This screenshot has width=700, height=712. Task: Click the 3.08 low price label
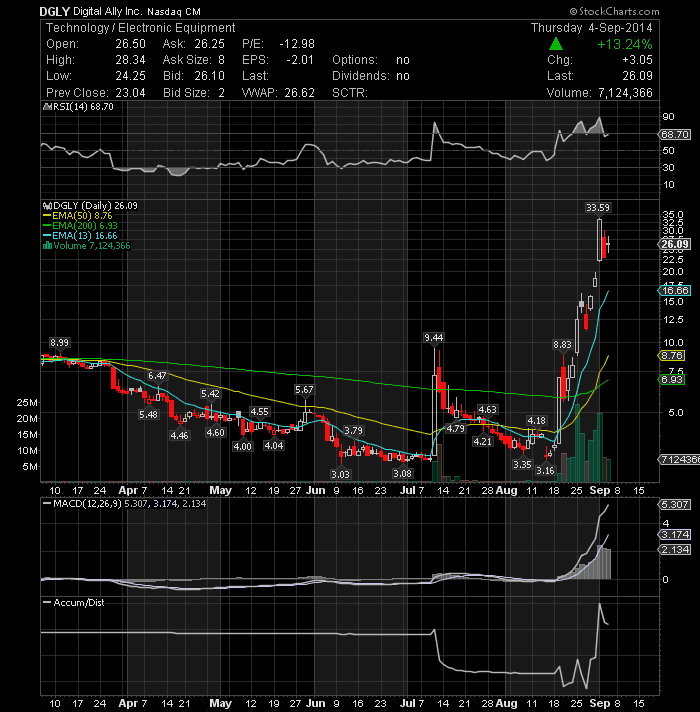pos(402,474)
